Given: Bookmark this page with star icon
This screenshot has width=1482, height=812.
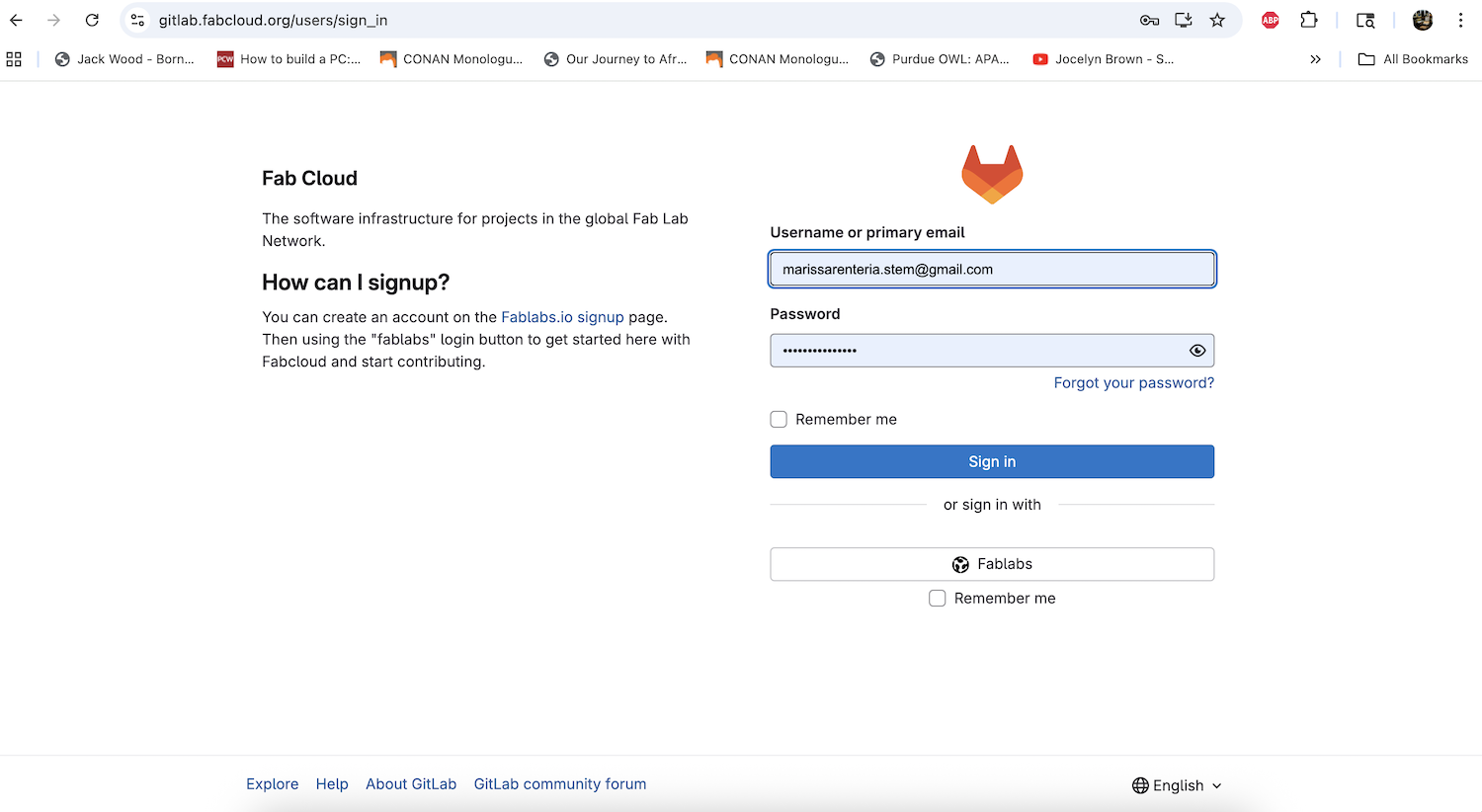Looking at the screenshot, I should 1217,20.
